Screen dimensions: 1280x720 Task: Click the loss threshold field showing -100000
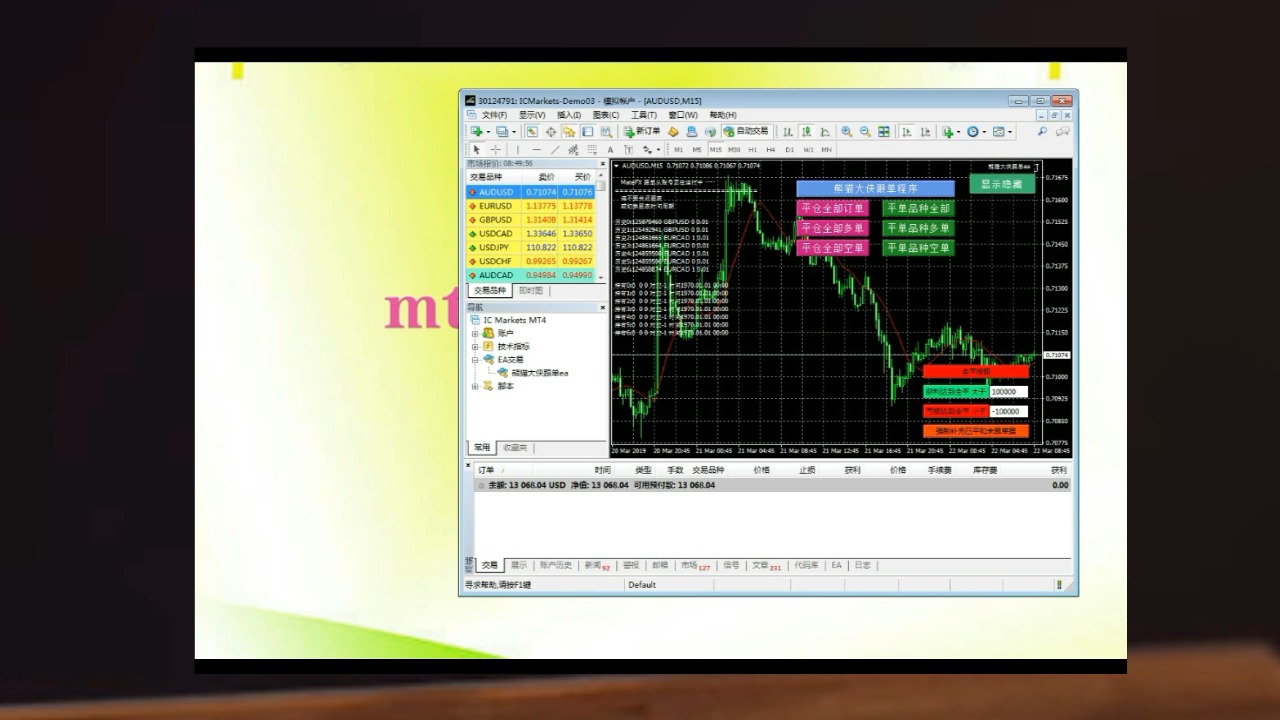1008,411
